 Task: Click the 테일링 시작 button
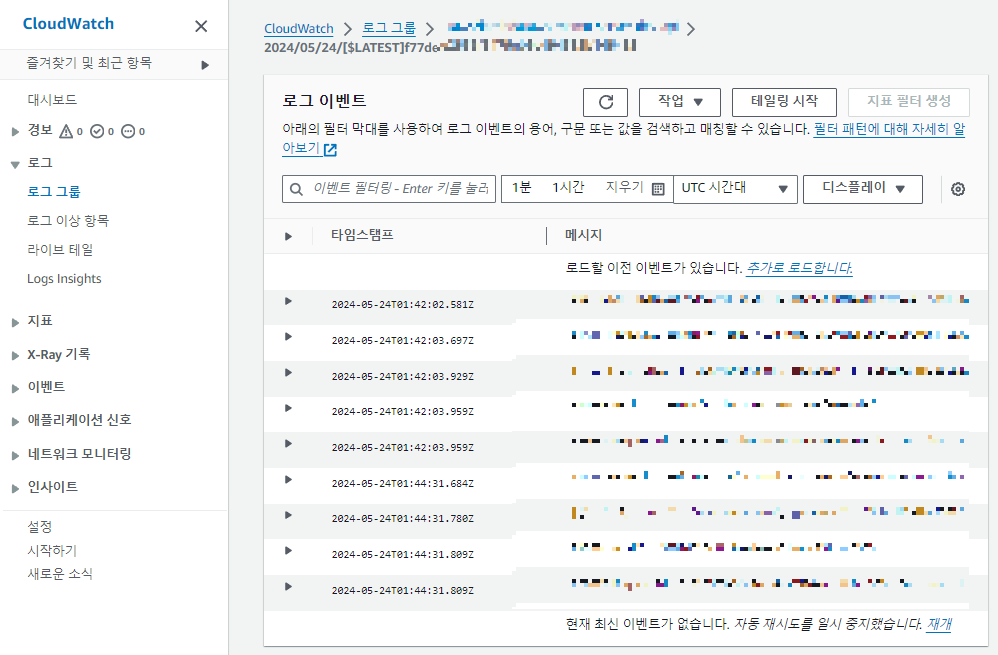784,102
